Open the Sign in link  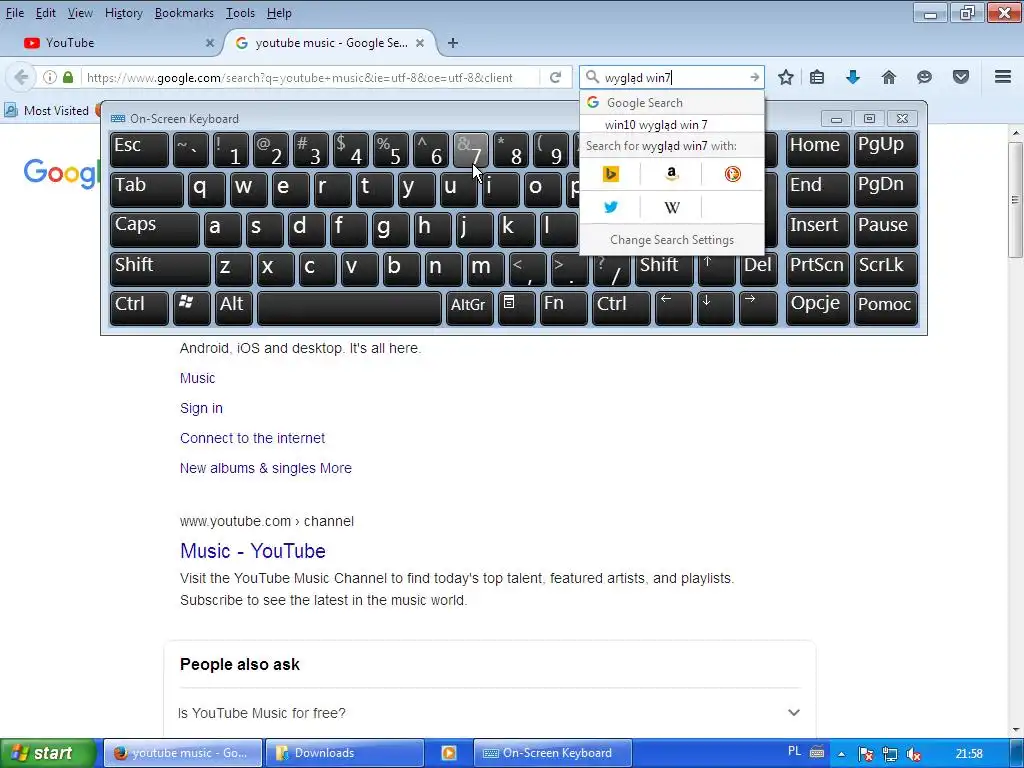201,408
